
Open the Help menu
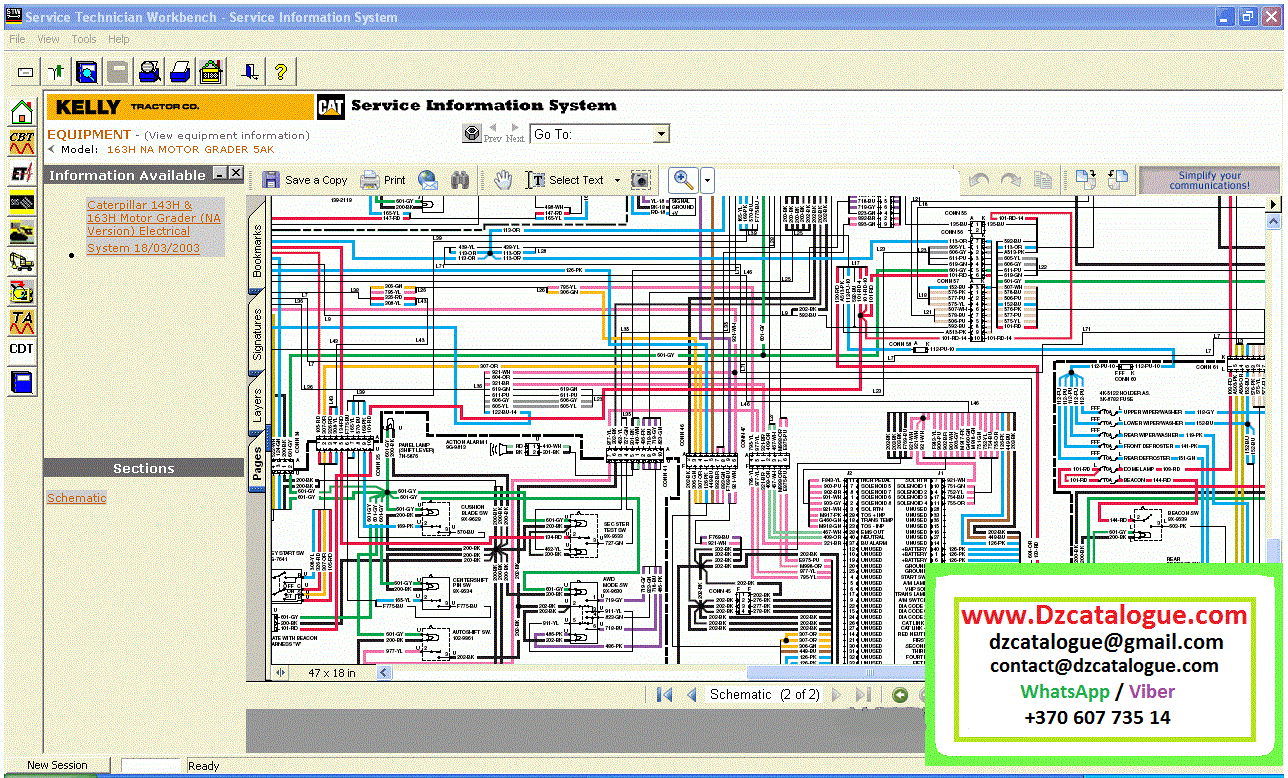119,39
